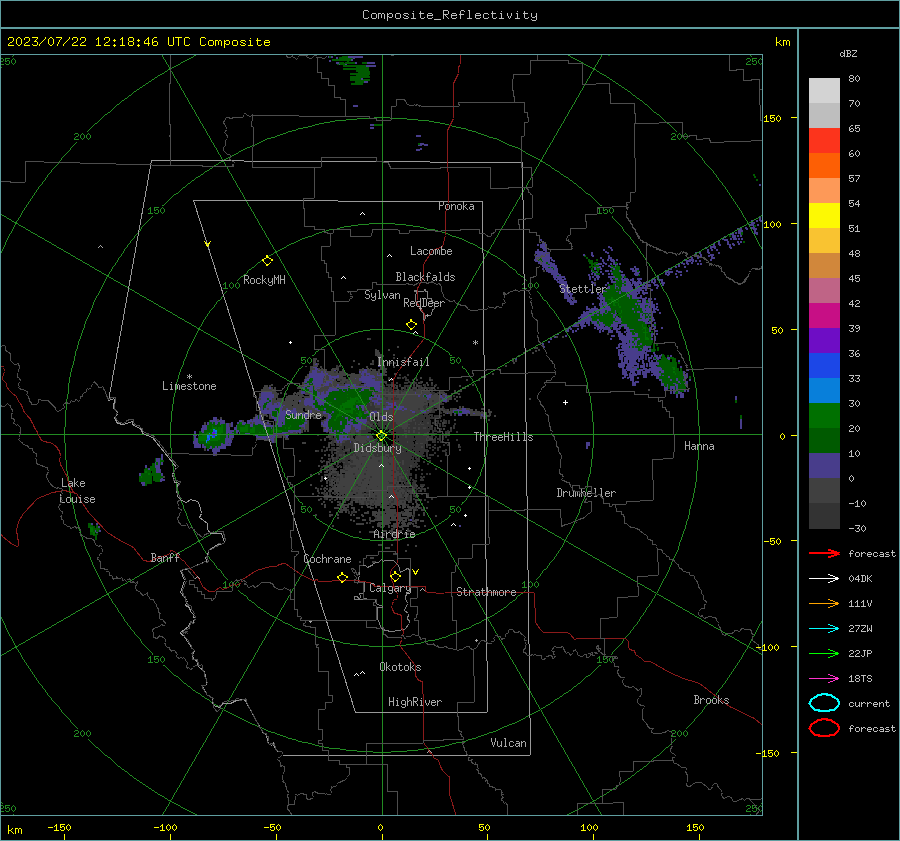Select the ThreeHills label

[x=503, y=437]
